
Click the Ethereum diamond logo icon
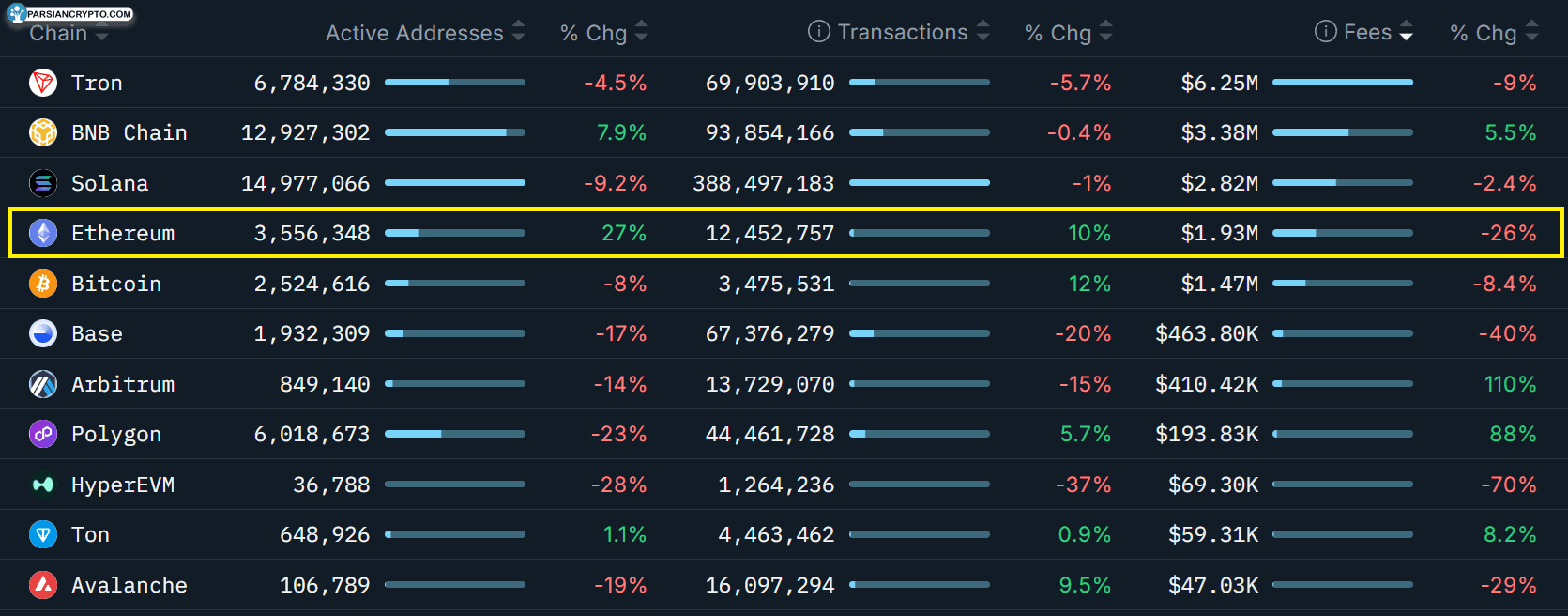43,233
